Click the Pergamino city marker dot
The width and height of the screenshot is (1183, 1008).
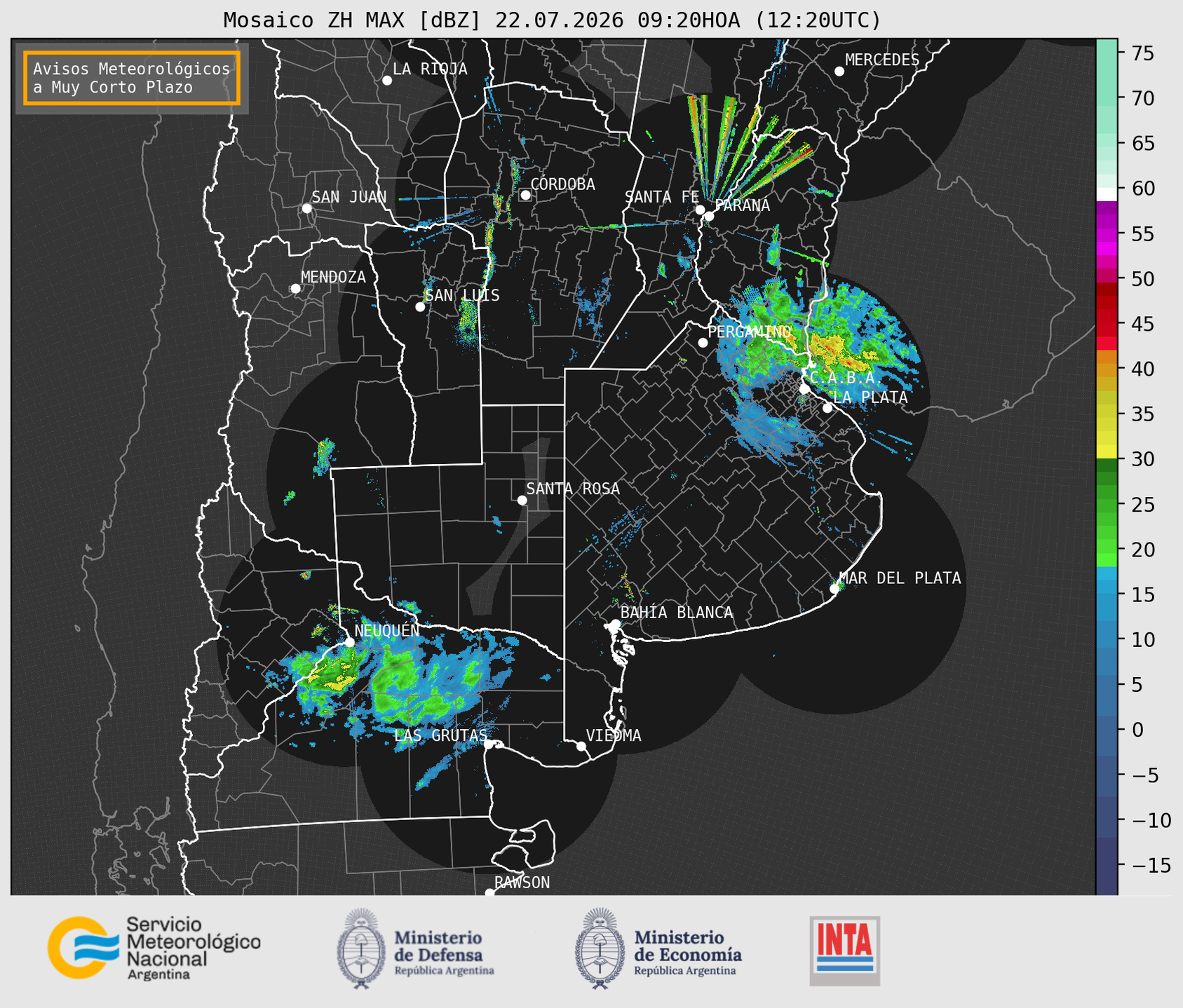703,343
